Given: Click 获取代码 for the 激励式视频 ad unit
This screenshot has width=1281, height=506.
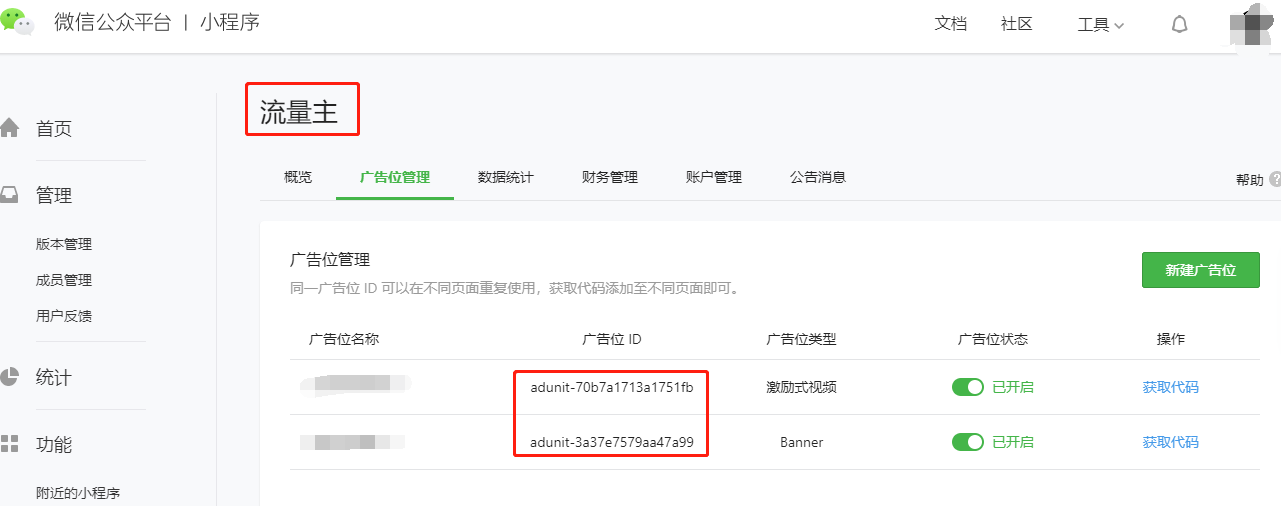Looking at the screenshot, I should point(1171,387).
